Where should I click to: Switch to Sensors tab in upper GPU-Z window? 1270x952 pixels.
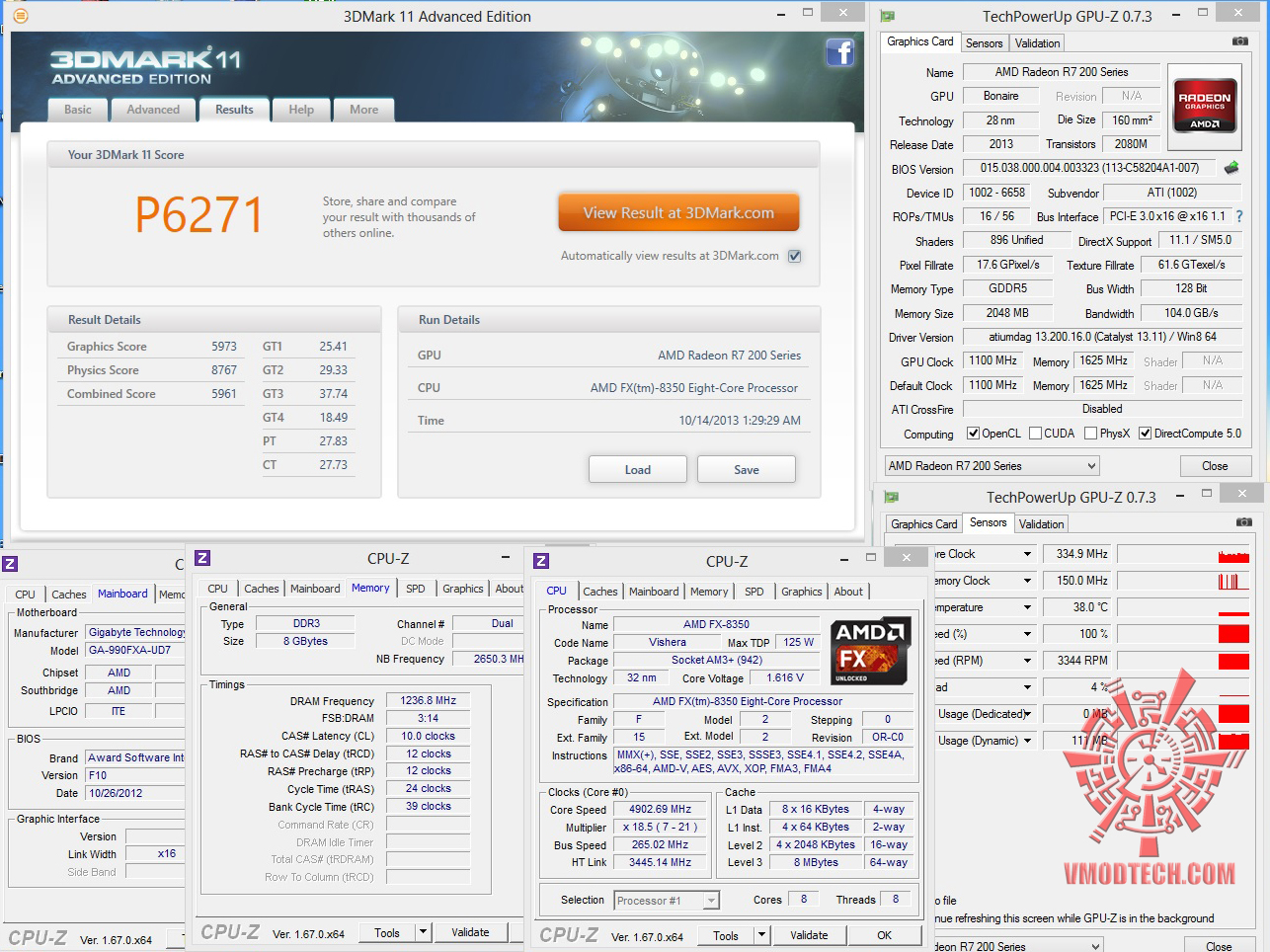[x=984, y=43]
